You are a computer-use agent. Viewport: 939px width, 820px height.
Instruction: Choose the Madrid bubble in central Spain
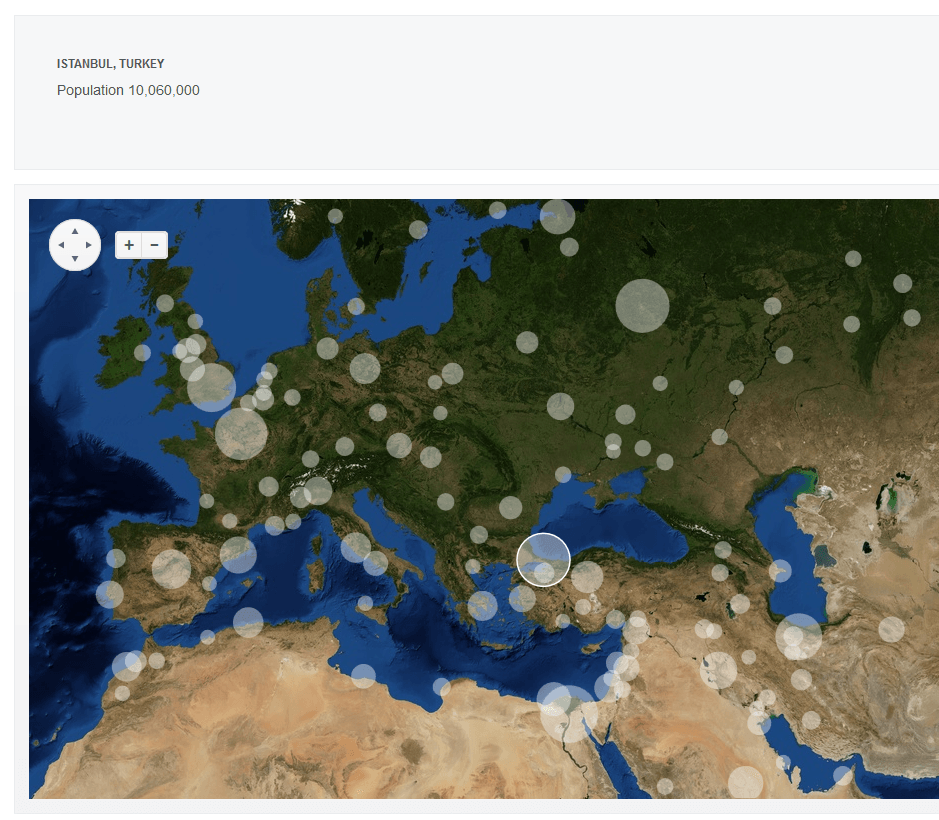(x=171, y=569)
